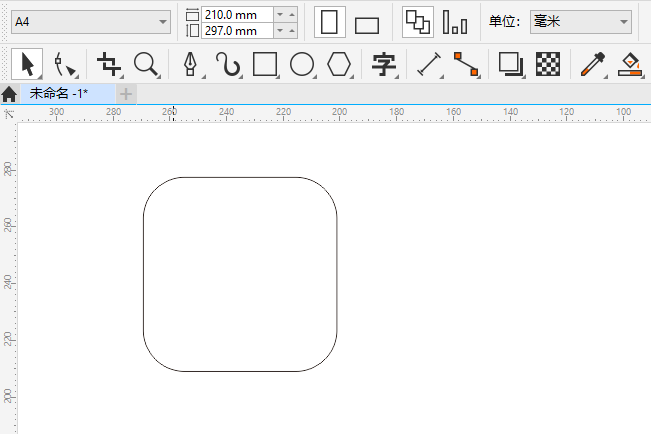Click the plus button to add new document
Screen dimensions: 651x434
(126, 94)
